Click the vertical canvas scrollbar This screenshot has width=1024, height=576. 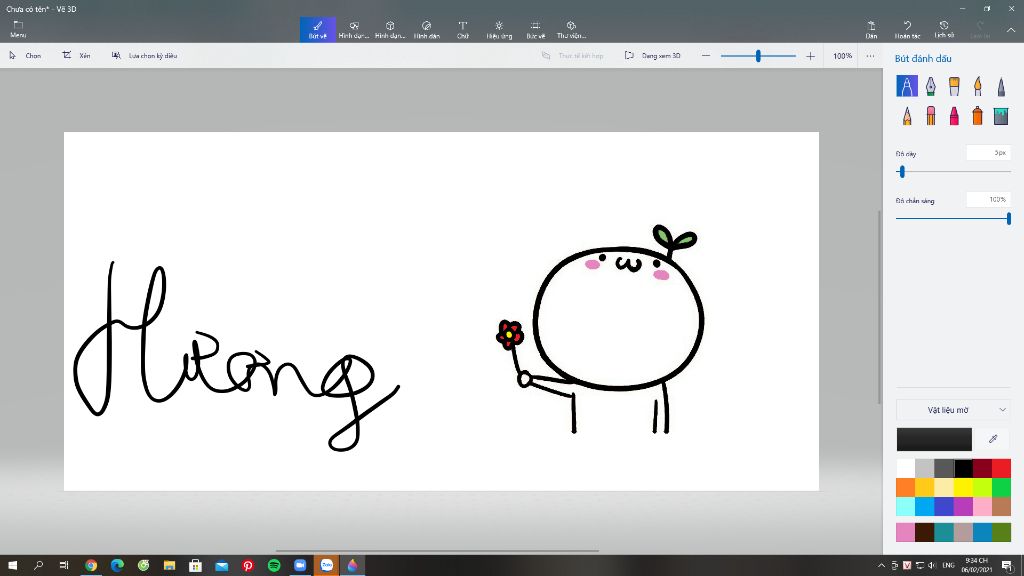tap(879, 307)
